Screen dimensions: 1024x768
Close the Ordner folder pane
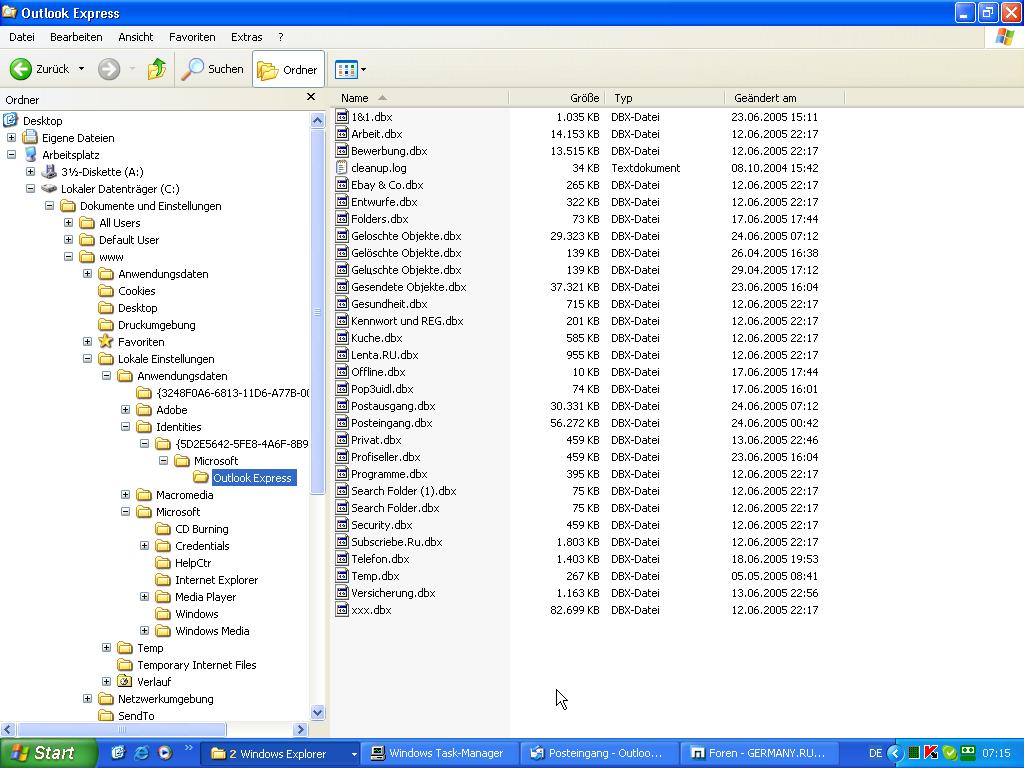(311, 97)
